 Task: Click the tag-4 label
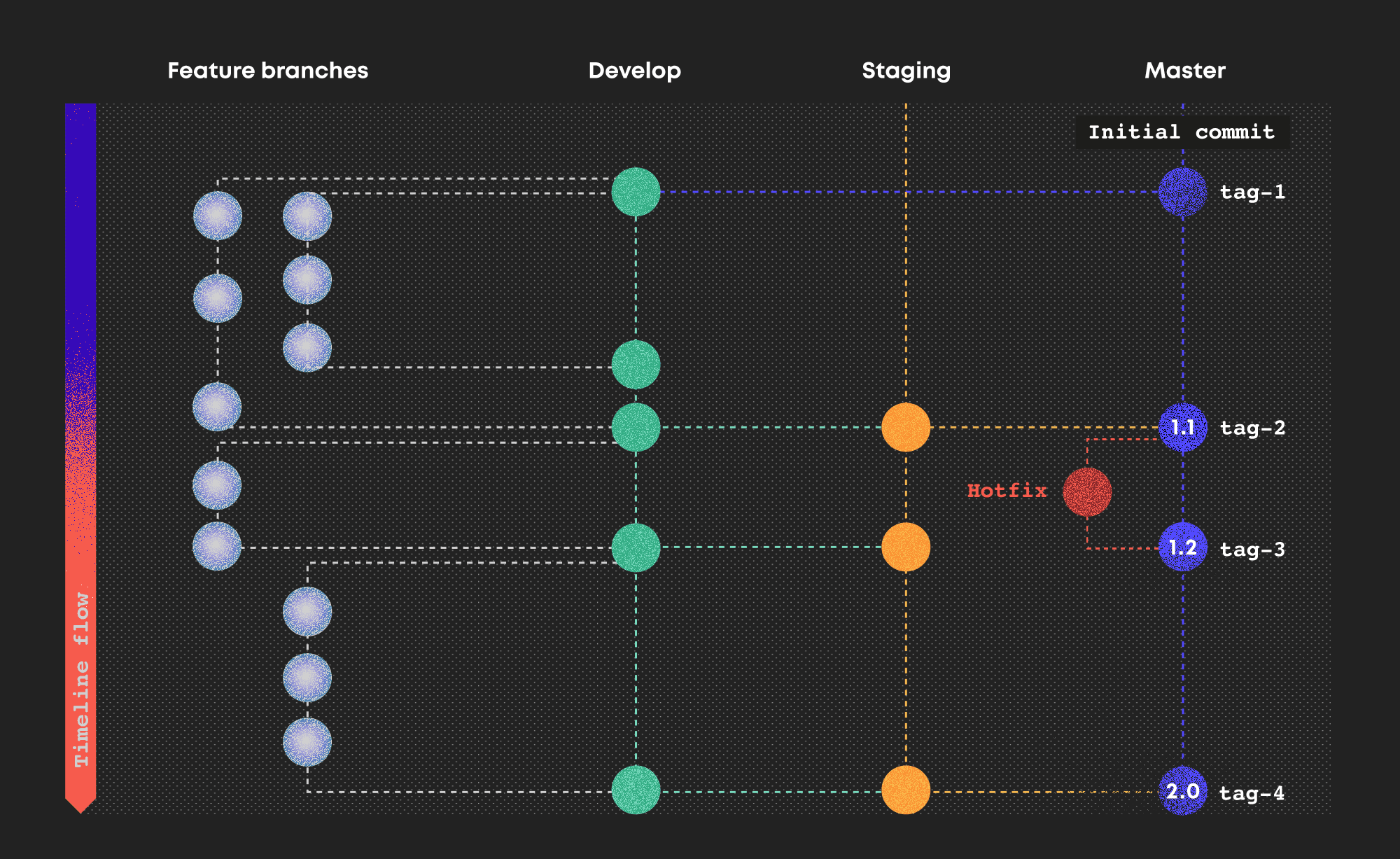pos(1252,793)
